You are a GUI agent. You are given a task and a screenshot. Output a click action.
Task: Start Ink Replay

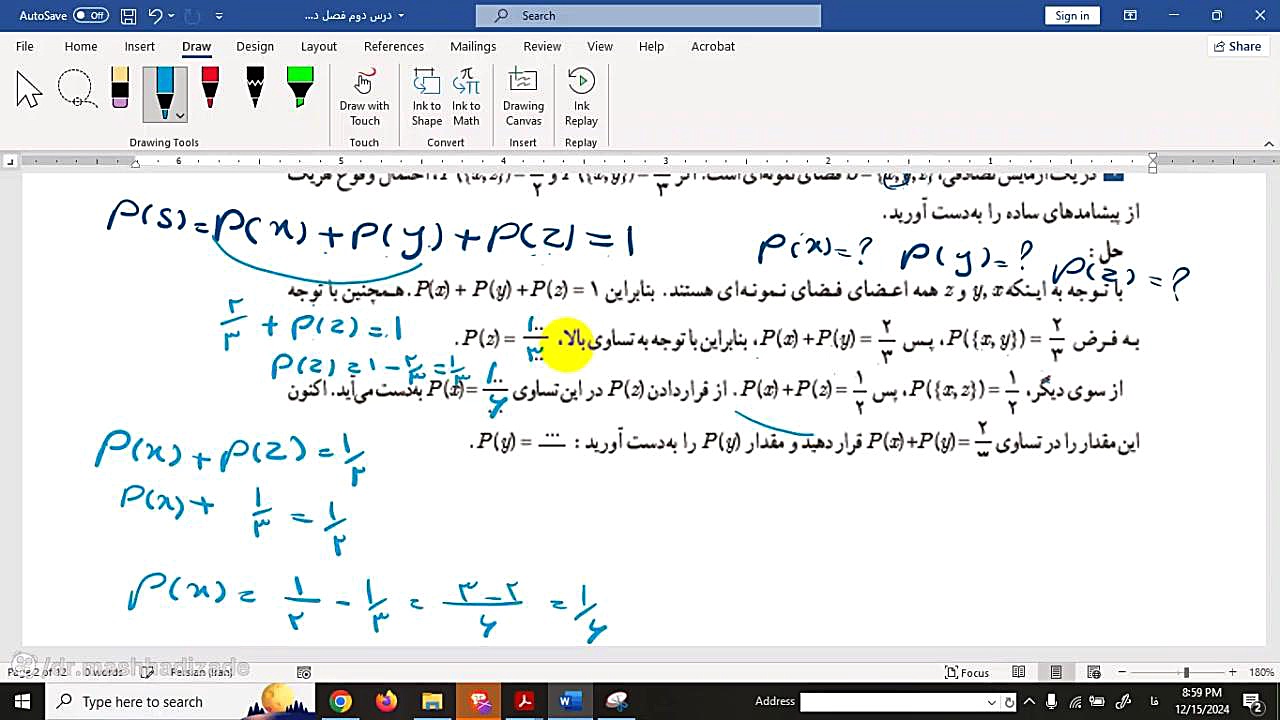coord(581,98)
